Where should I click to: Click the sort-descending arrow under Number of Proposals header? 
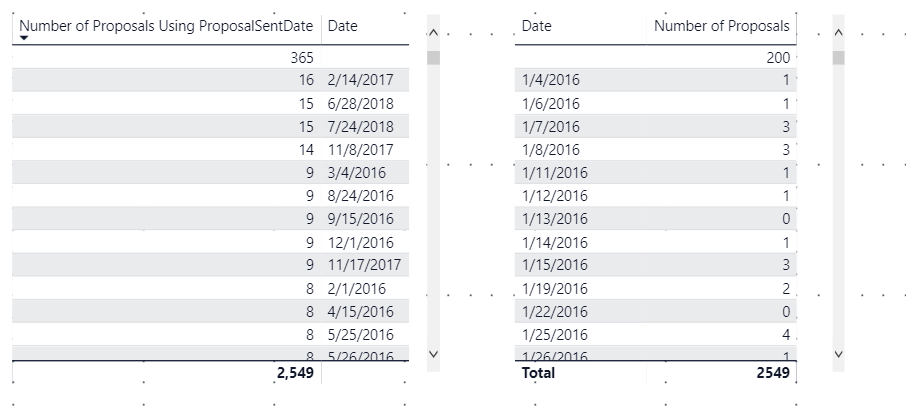click(24, 38)
